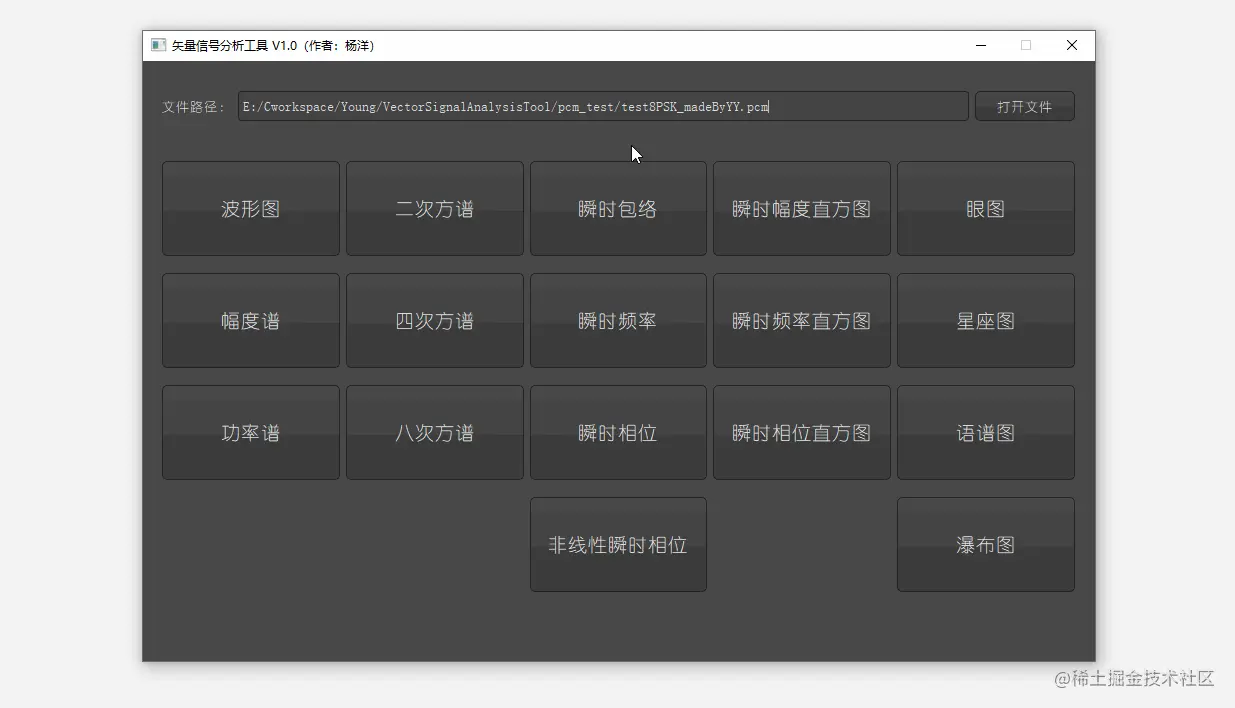Open the 瞬时频率直方图 histogram
The image size is (1235, 708).
[801, 320]
